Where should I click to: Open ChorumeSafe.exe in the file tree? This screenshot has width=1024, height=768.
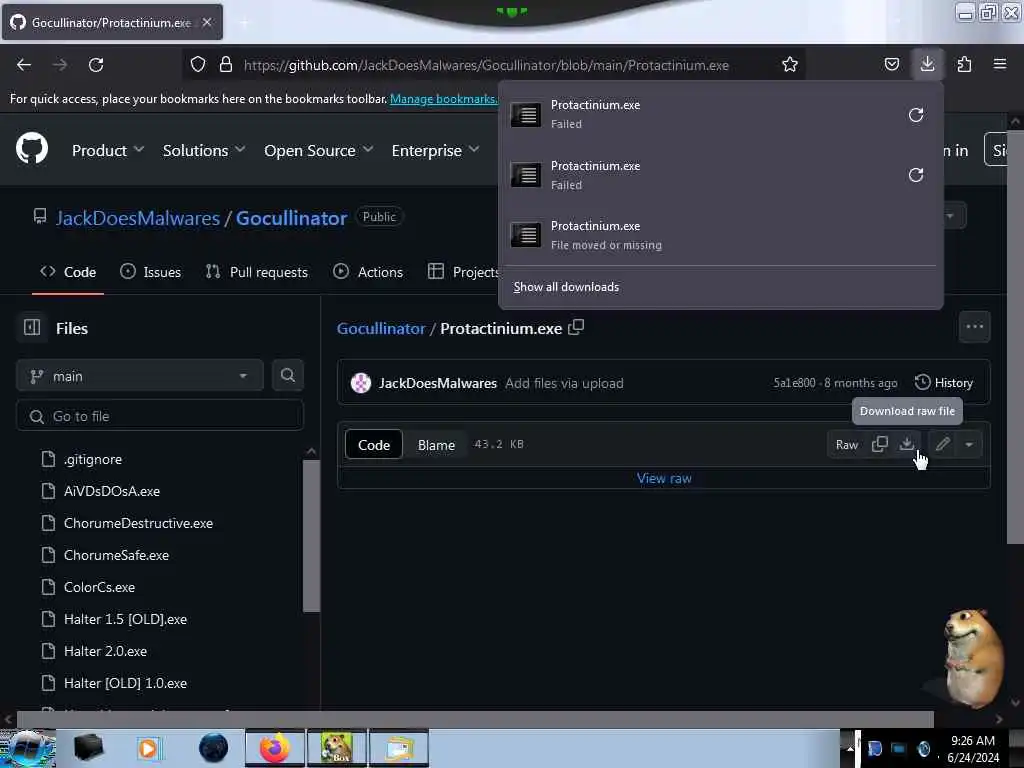pos(116,555)
